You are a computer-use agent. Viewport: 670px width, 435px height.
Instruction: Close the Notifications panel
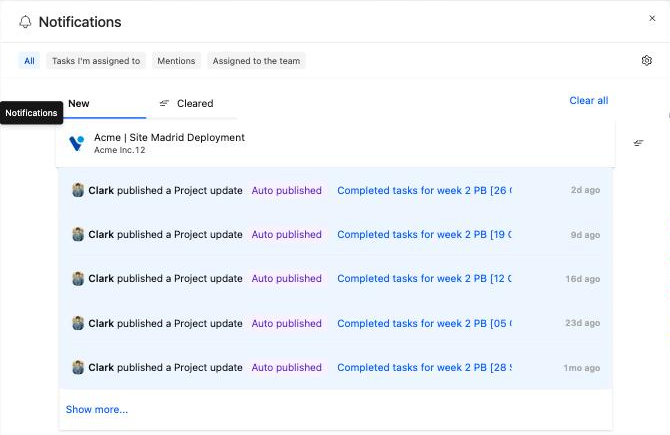pyautogui.click(x=652, y=18)
